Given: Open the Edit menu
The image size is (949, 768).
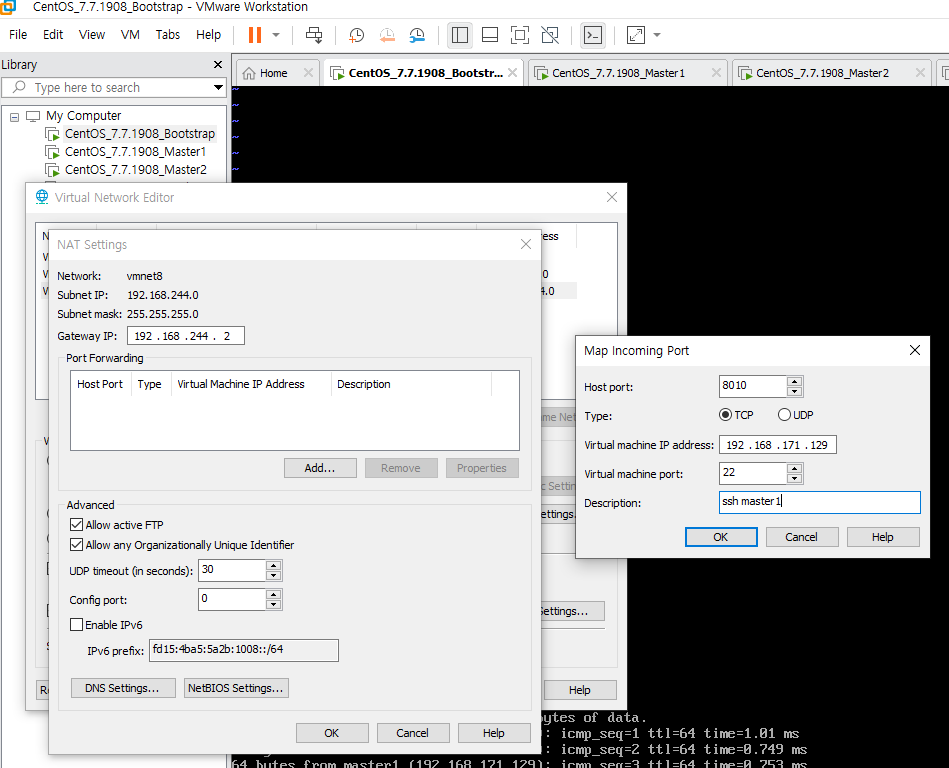Looking at the screenshot, I should click(x=53, y=34).
